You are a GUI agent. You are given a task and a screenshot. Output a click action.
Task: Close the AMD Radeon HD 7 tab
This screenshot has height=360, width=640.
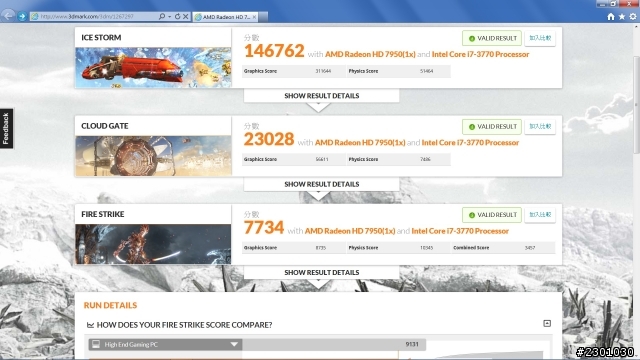point(254,17)
